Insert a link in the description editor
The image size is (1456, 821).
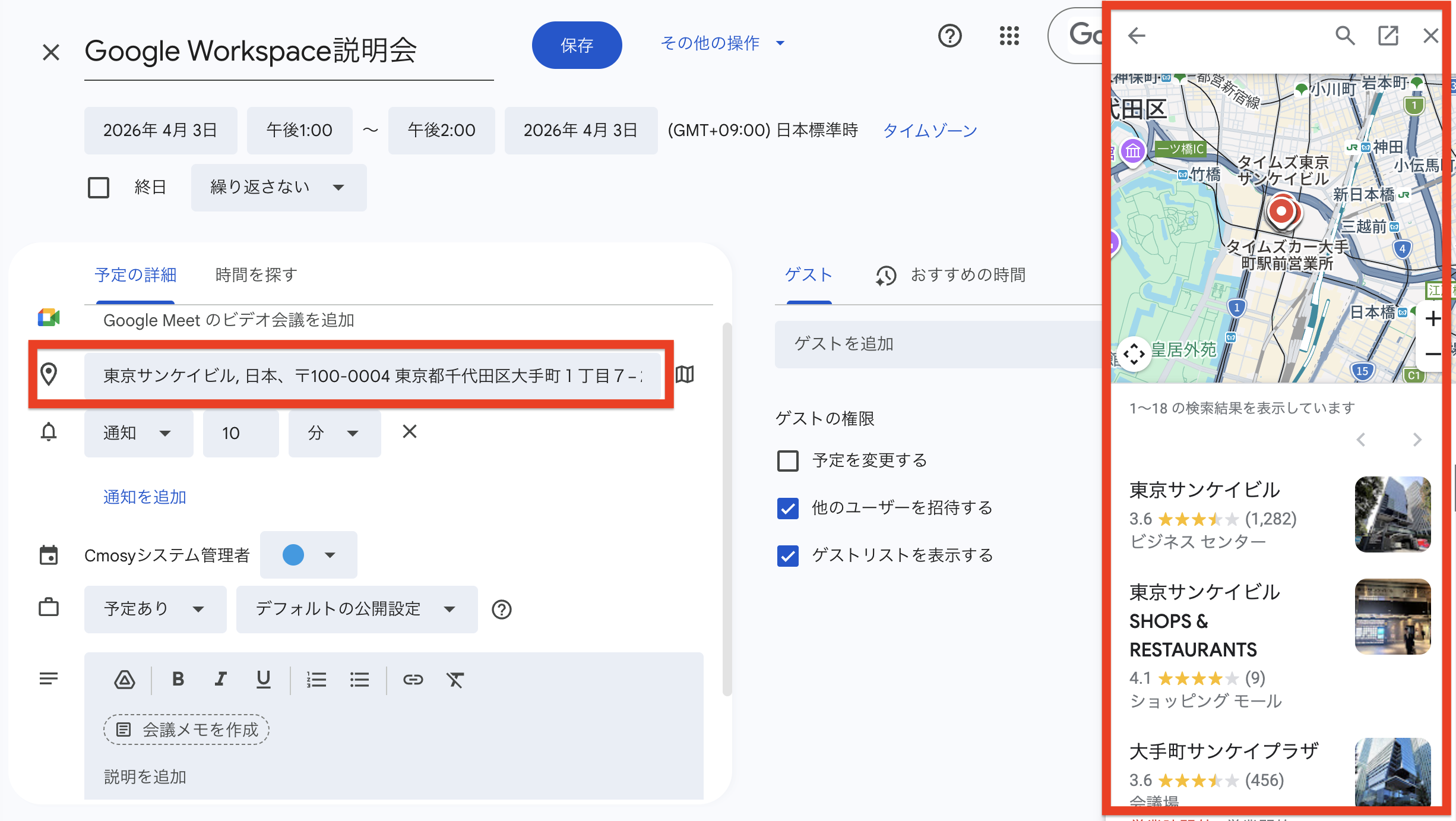click(413, 679)
